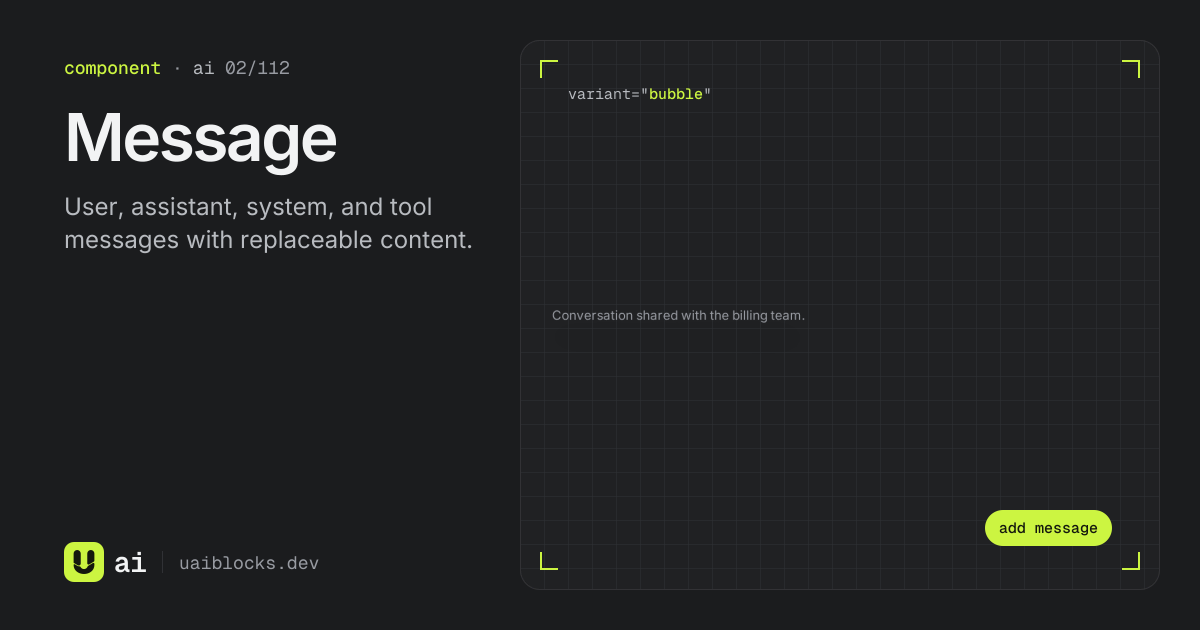The width and height of the screenshot is (1200, 630).
Task: Click the add message button
Action: point(1048,528)
